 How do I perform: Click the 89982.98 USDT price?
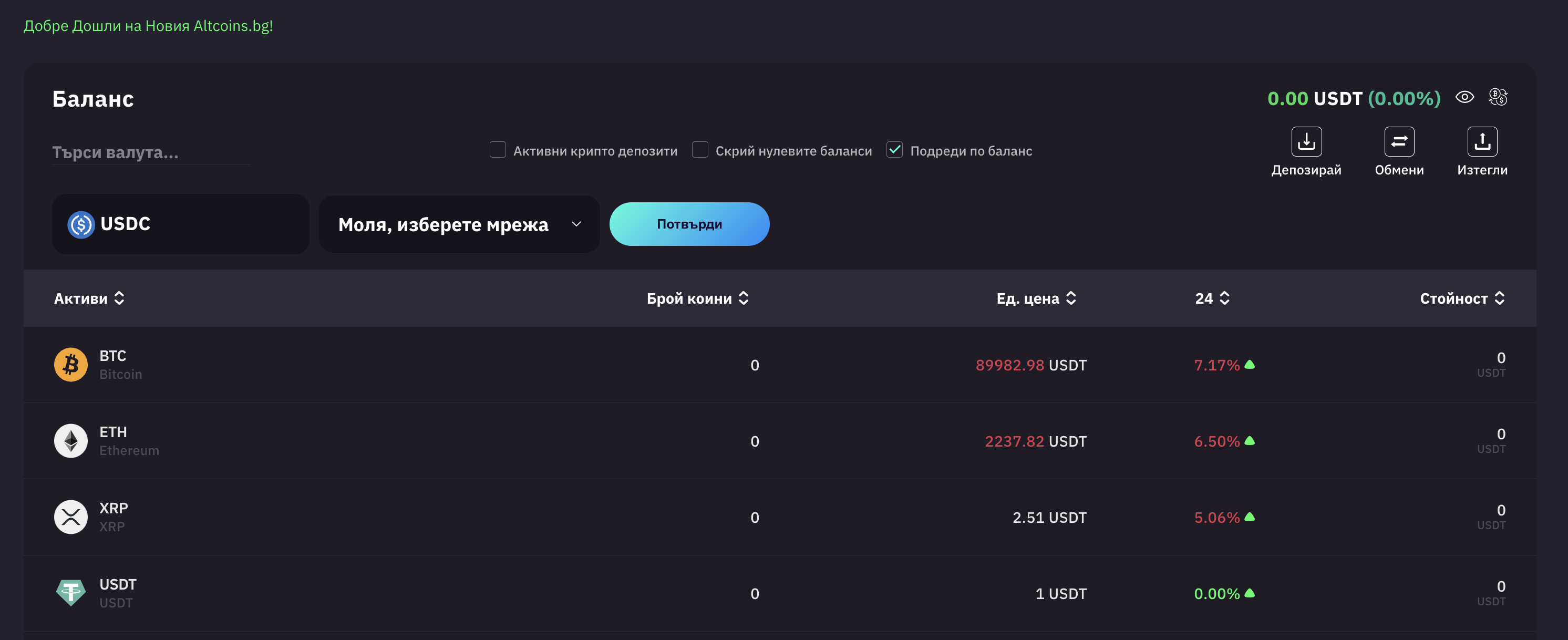pyautogui.click(x=1030, y=365)
